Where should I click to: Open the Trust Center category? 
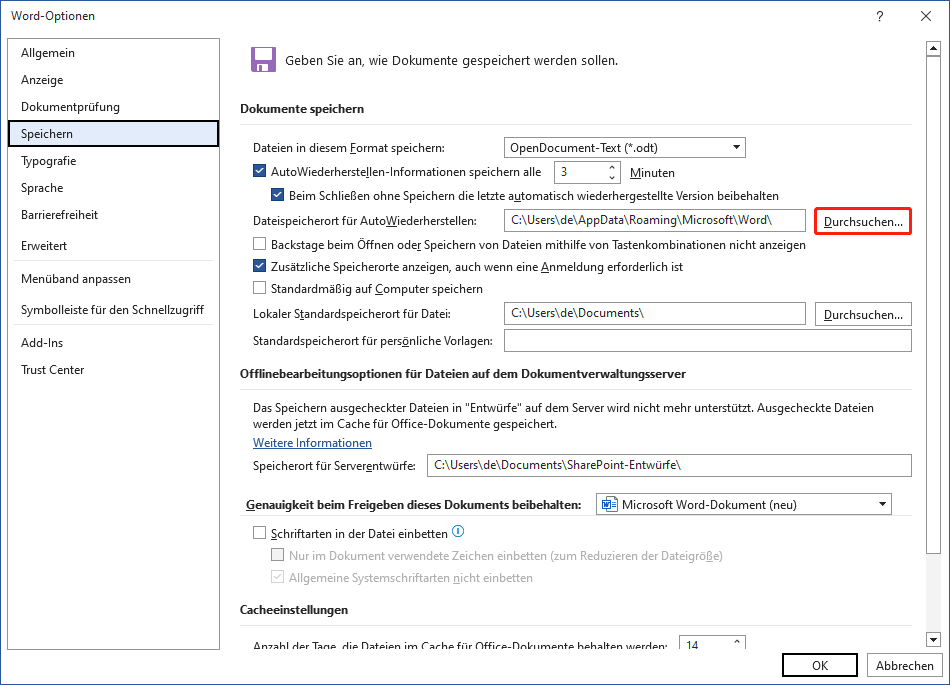pos(113,369)
